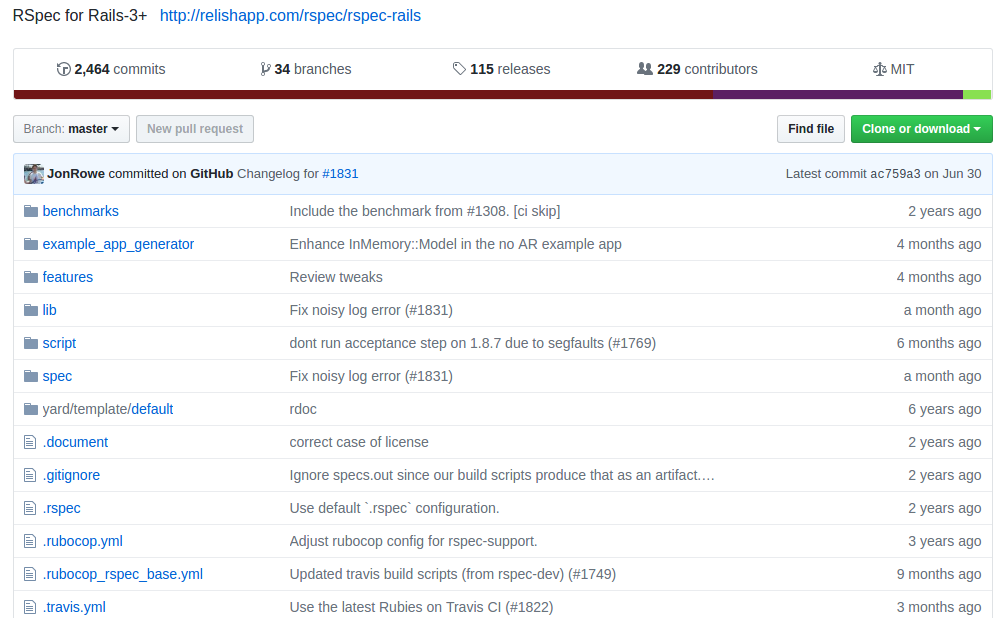Click the branches fork icon
Image resolution: width=1004 pixels, height=618 pixels.
(265, 69)
